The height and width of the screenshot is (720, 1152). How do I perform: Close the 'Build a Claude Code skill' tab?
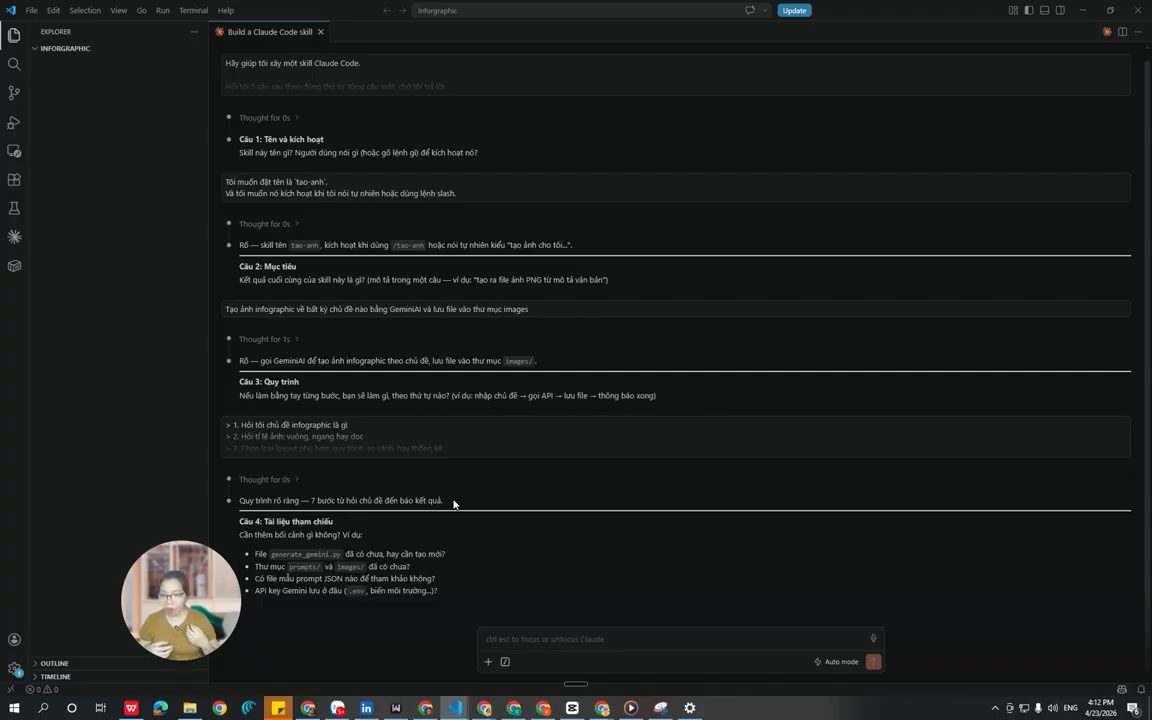pos(321,32)
